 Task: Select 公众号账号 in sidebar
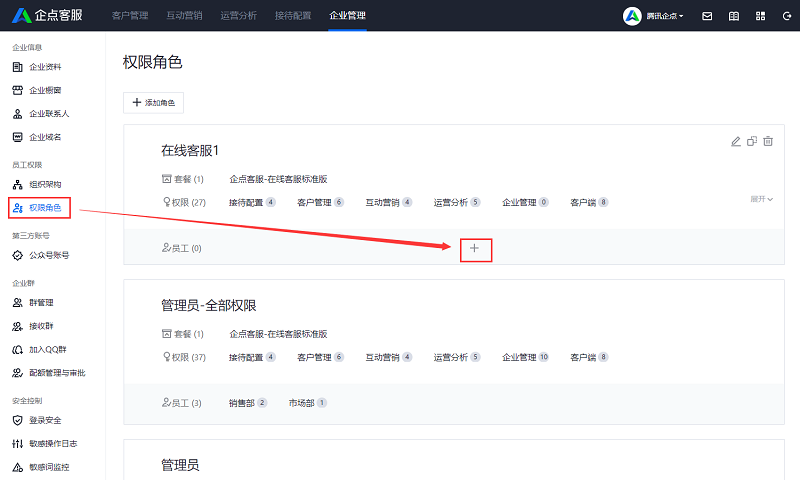tap(49, 255)
